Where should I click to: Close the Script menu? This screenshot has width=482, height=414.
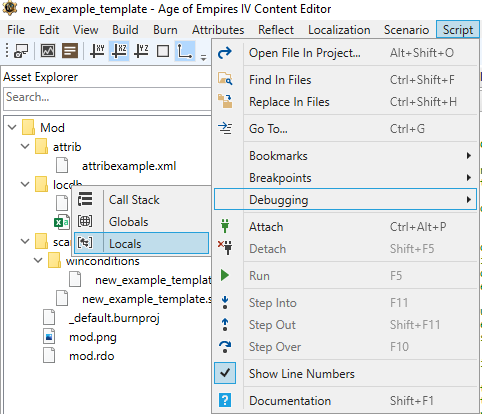[x=458, y=30]
